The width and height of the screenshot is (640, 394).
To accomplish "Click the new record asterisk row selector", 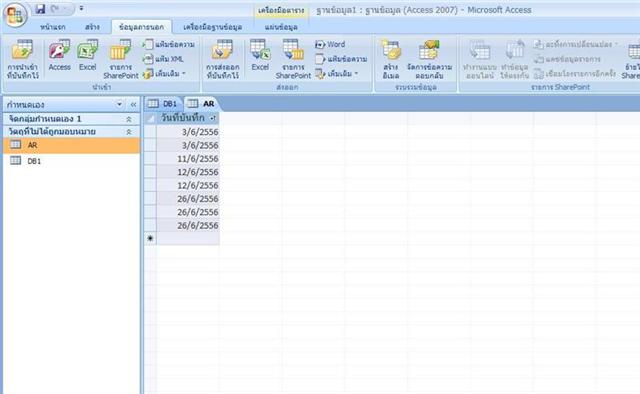I will (x=151, y=238).
